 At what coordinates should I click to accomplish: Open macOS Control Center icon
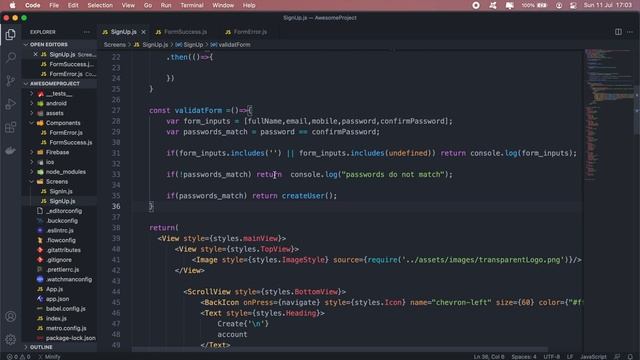pyautogui.click(x=573, y=5)
